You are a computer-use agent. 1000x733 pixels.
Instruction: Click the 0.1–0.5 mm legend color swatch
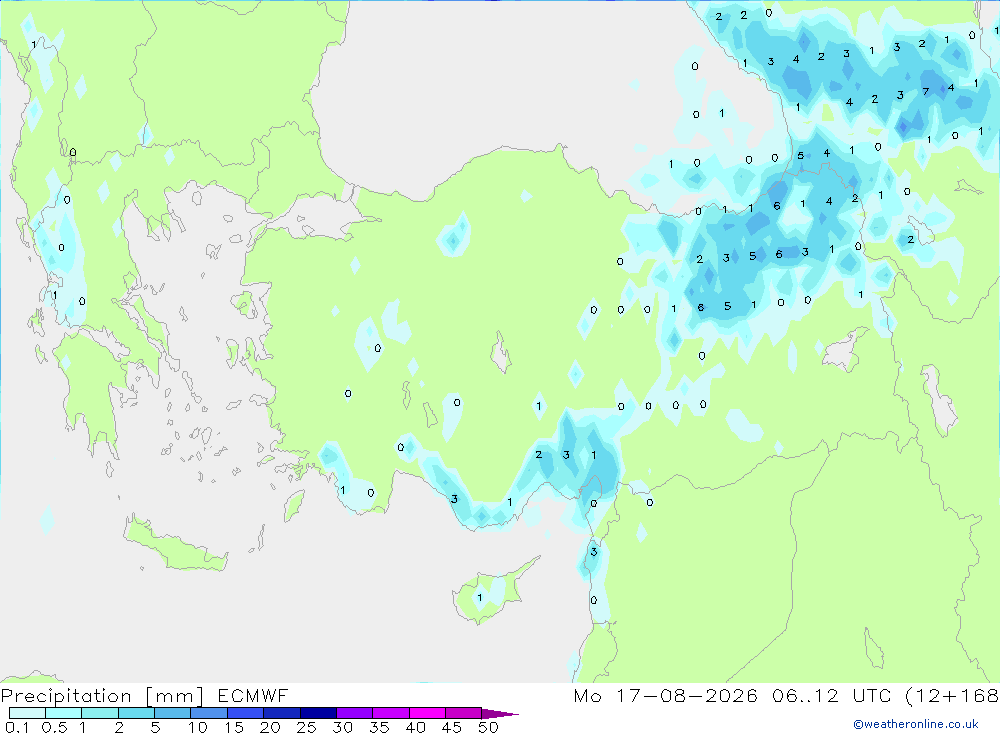tap(27, 713)
